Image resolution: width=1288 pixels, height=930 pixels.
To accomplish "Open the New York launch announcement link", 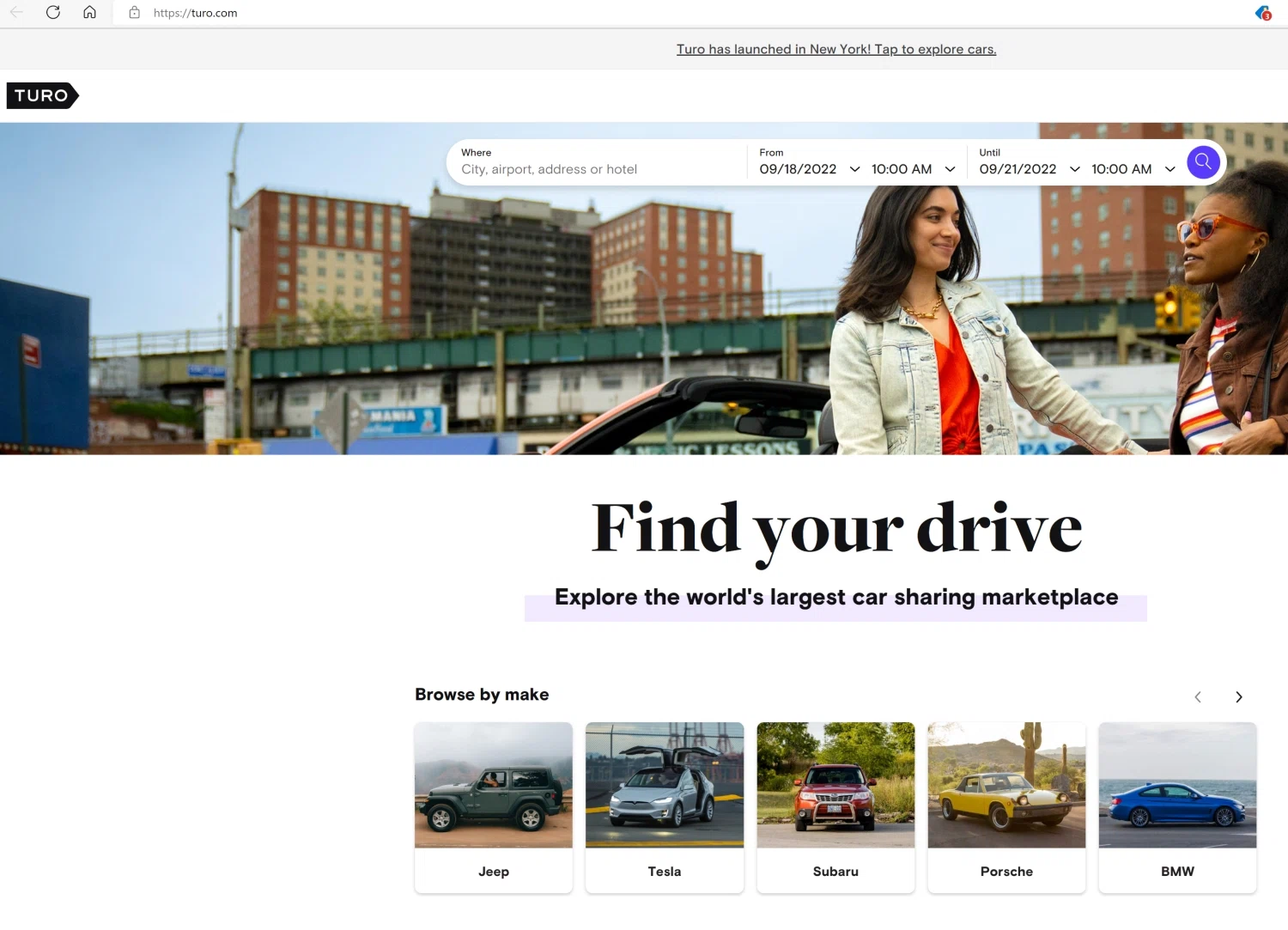I will 836,50.
